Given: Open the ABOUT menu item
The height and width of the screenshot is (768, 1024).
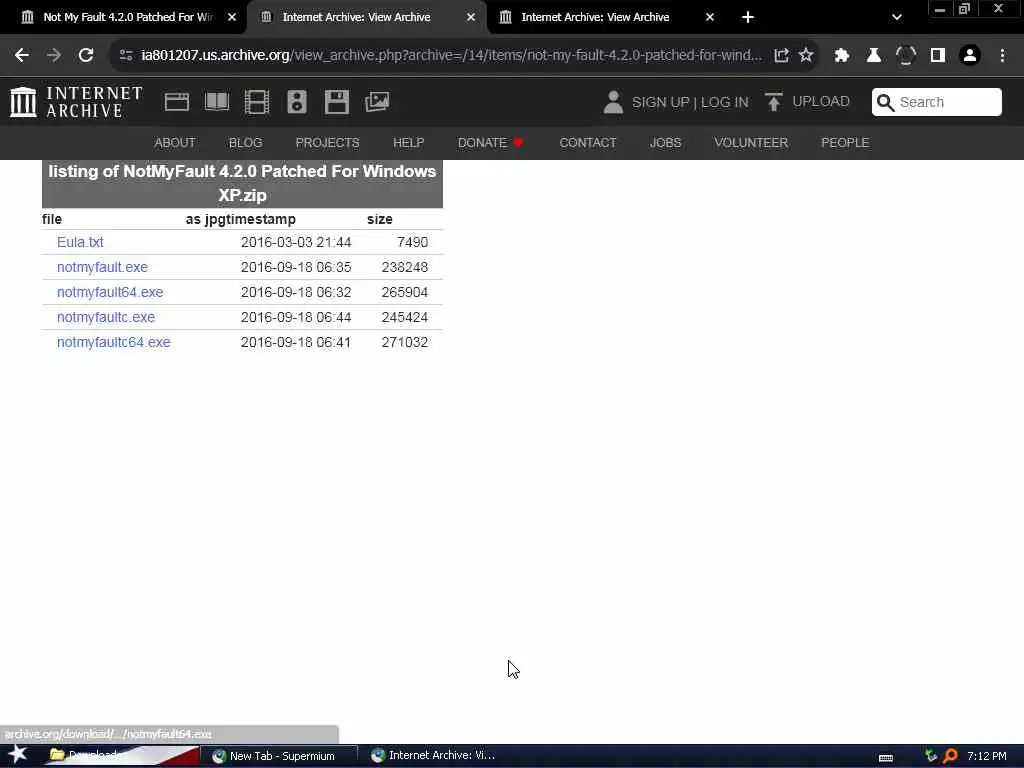Looking at the screenshot, I should point(174,142).
